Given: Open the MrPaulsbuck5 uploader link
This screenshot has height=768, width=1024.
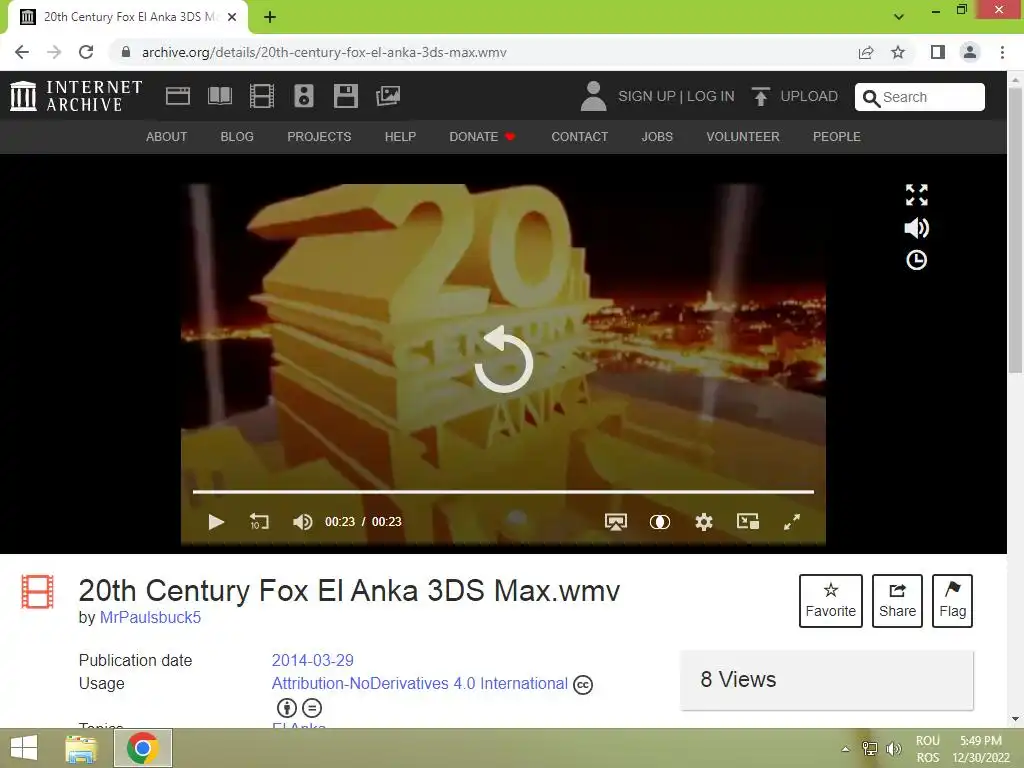Looking at the screenshot, I should tap(150, 618).
